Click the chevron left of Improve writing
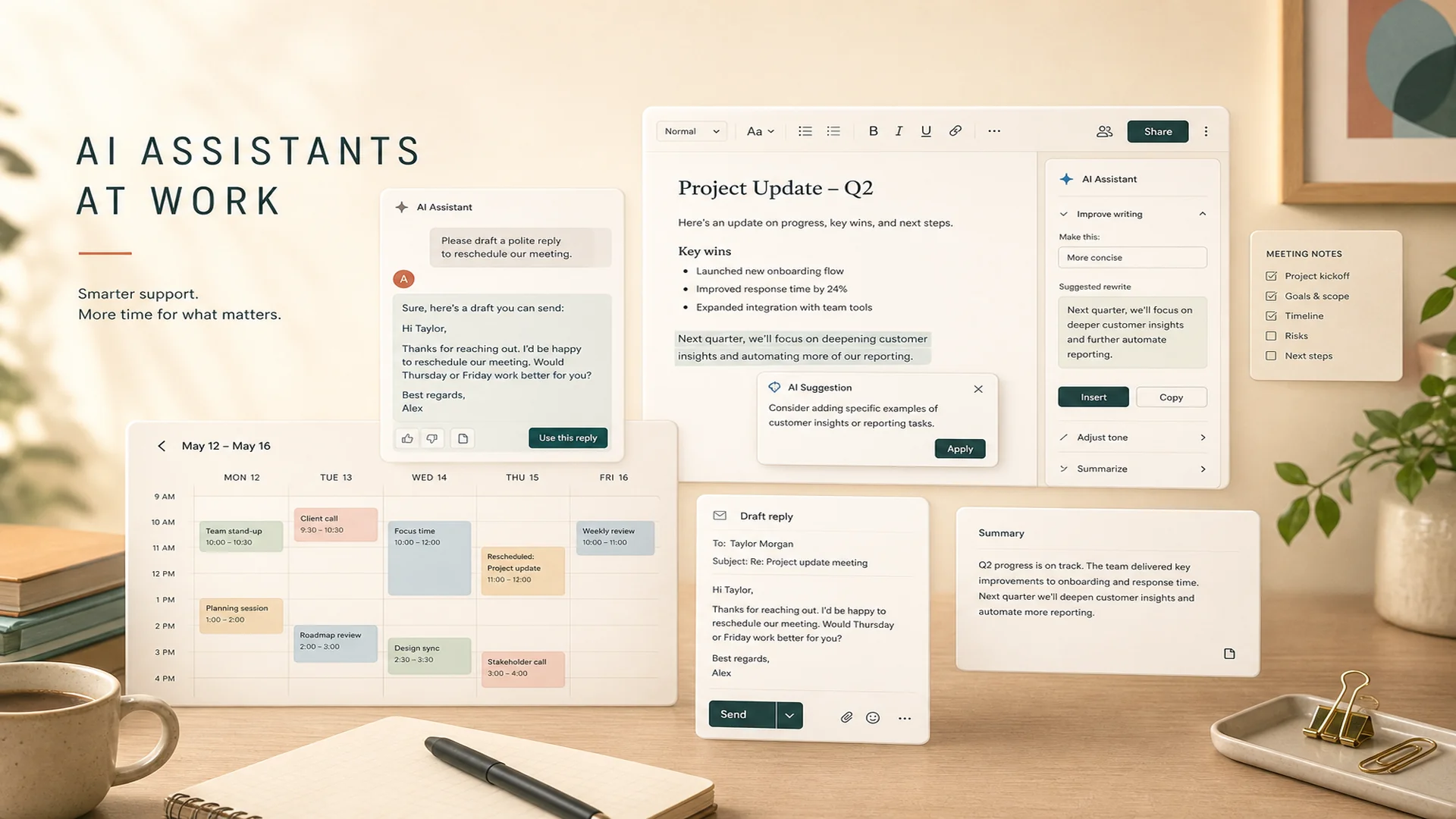This screenshot has width=1456, height=819. tap(1063, 214)
